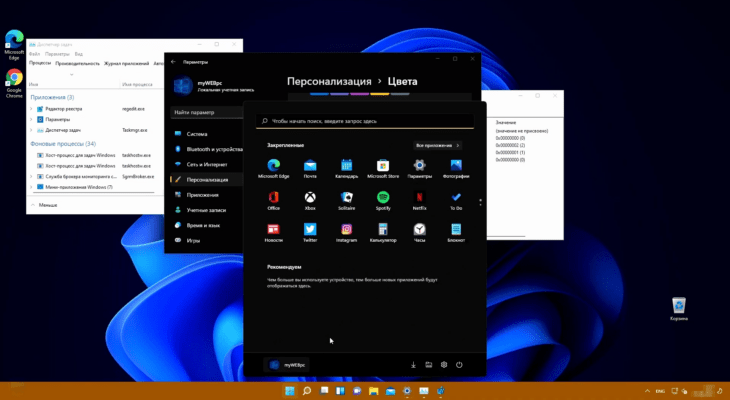Open the Часы app in Start menu

tap(419, 232)
